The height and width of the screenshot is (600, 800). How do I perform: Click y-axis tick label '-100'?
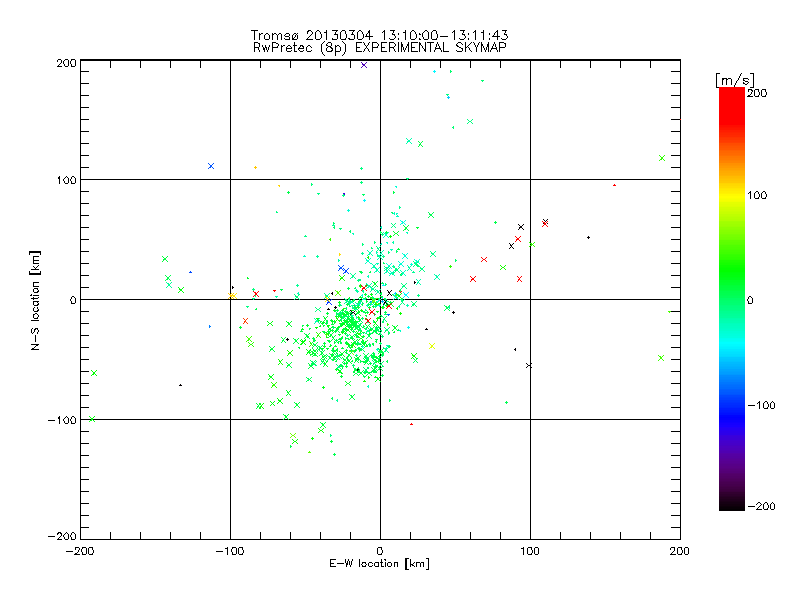[x=62, y=420]
